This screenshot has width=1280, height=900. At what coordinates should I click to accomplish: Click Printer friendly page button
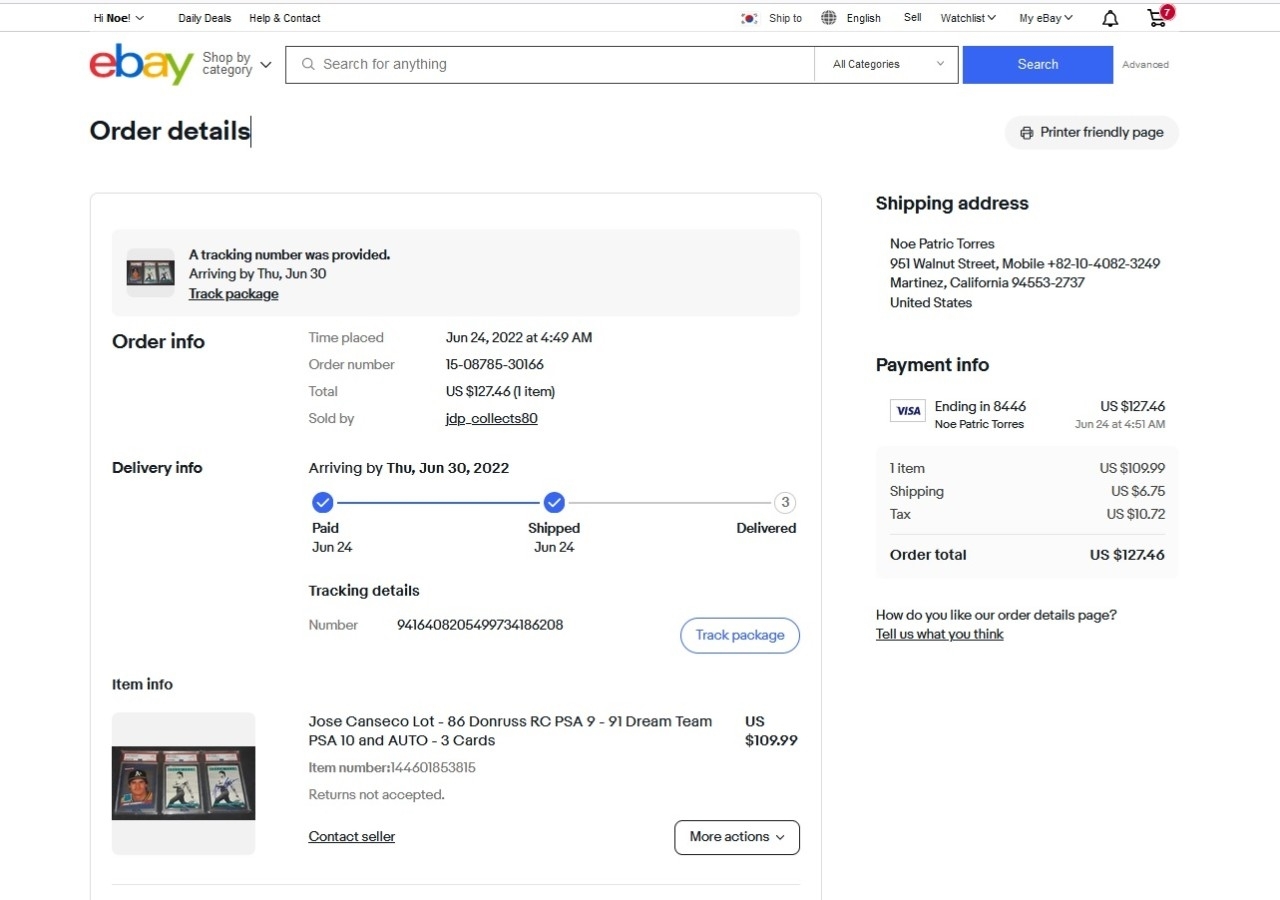[1092, 132]
